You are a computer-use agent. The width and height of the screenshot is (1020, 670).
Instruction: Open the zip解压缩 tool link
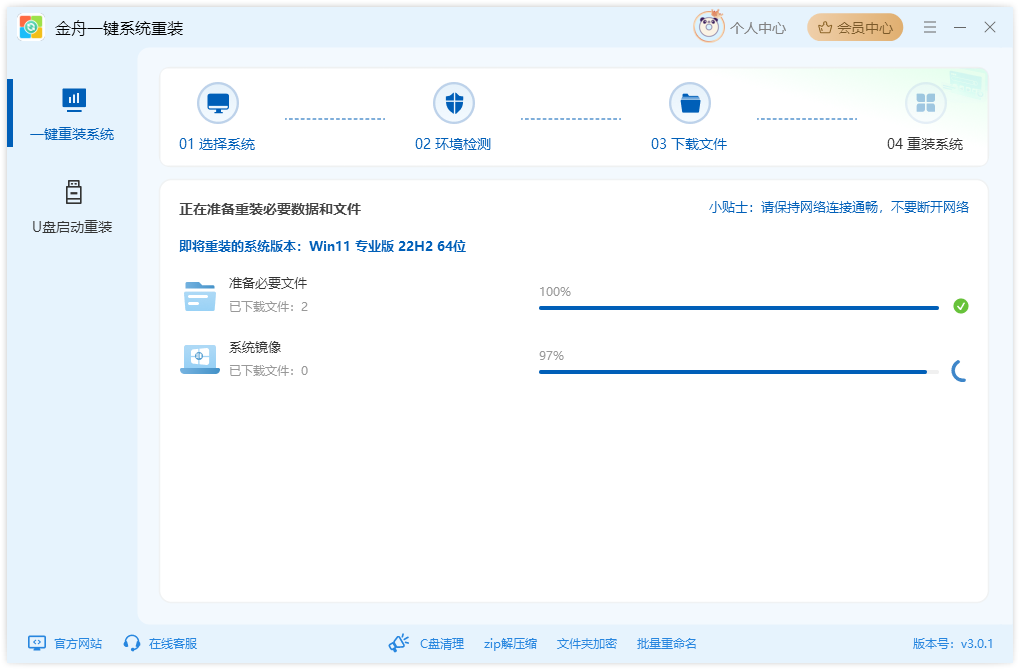coord(511,644)
